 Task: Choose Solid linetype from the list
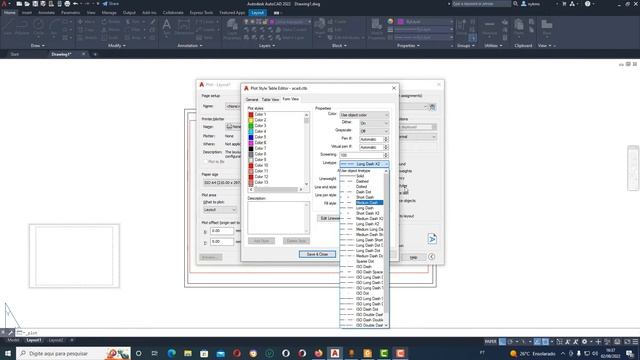(x=362, y=176)
